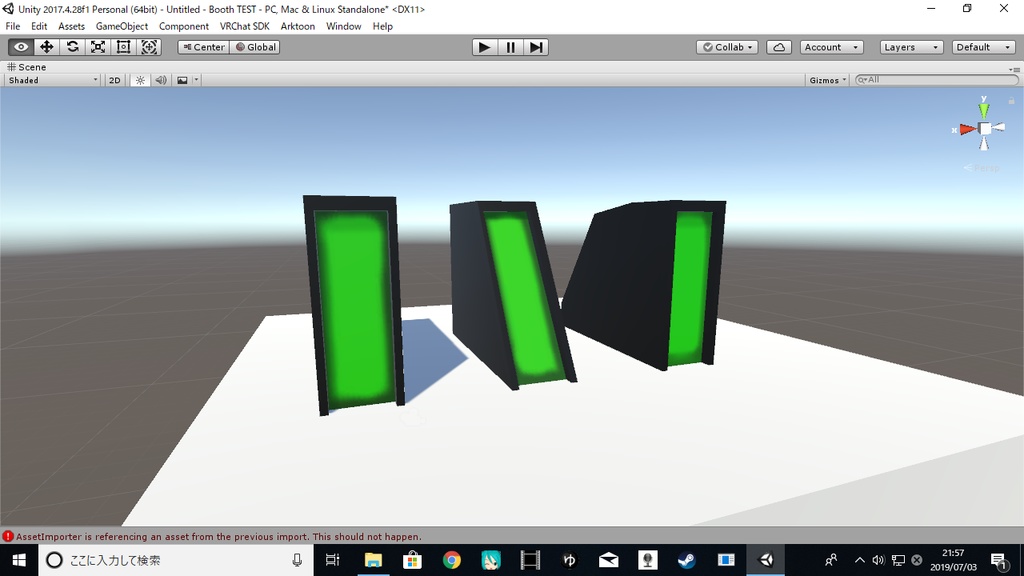Toggle the Persp projection label
Viewport: 1024px width, 576px height.
982,168
